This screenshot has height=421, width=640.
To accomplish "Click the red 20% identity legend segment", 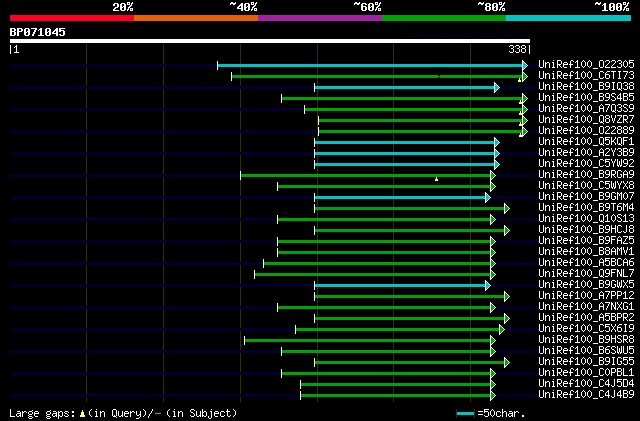I will coord(72,18).
